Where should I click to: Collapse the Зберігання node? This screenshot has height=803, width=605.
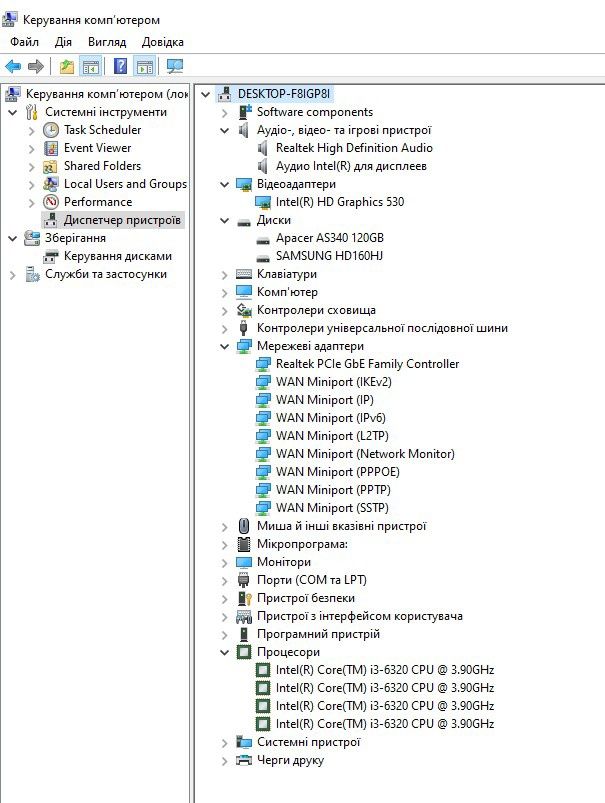coord(13,238)
